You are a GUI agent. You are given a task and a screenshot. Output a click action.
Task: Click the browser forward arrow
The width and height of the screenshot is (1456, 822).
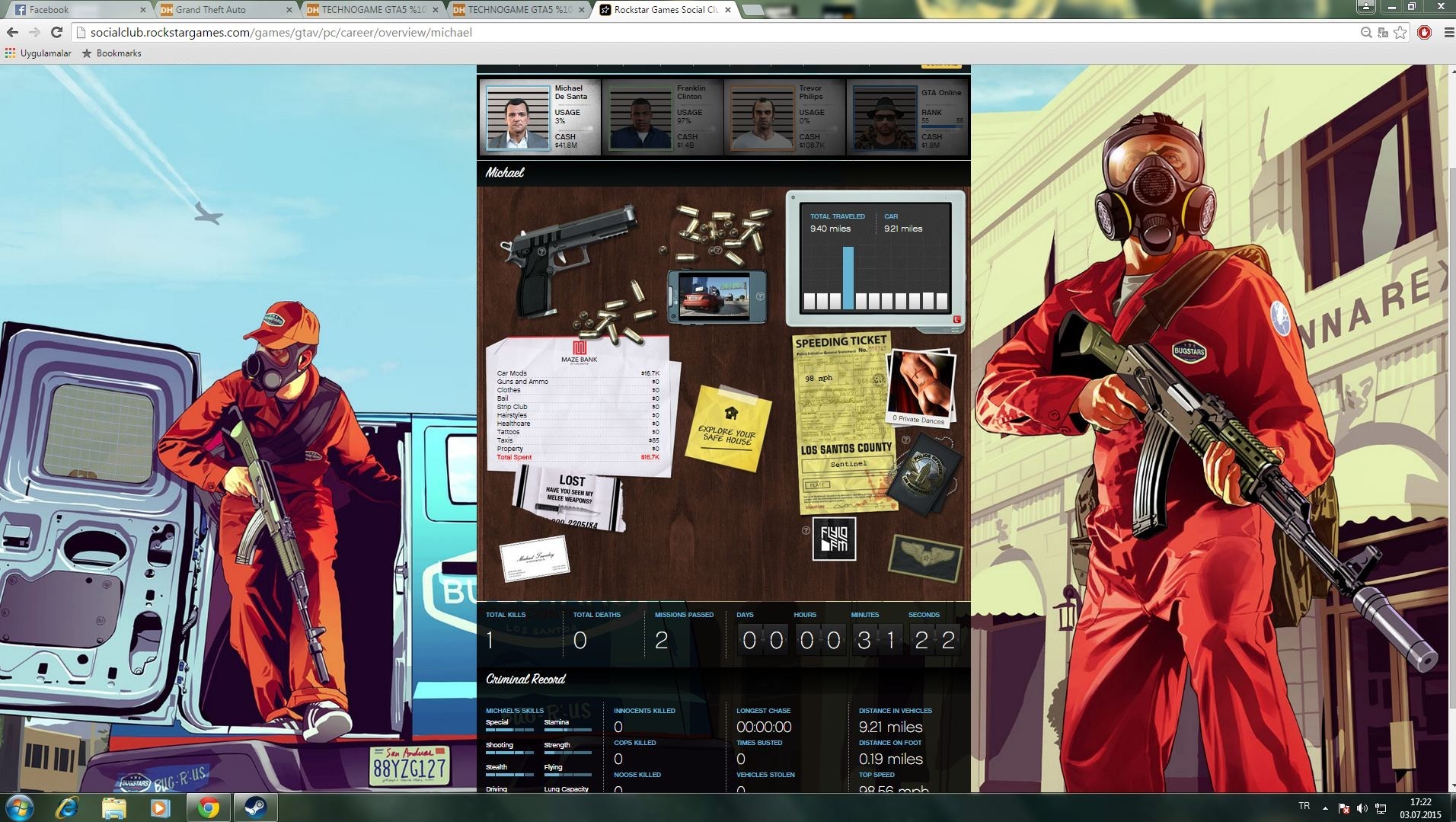[x=34, y=32]
